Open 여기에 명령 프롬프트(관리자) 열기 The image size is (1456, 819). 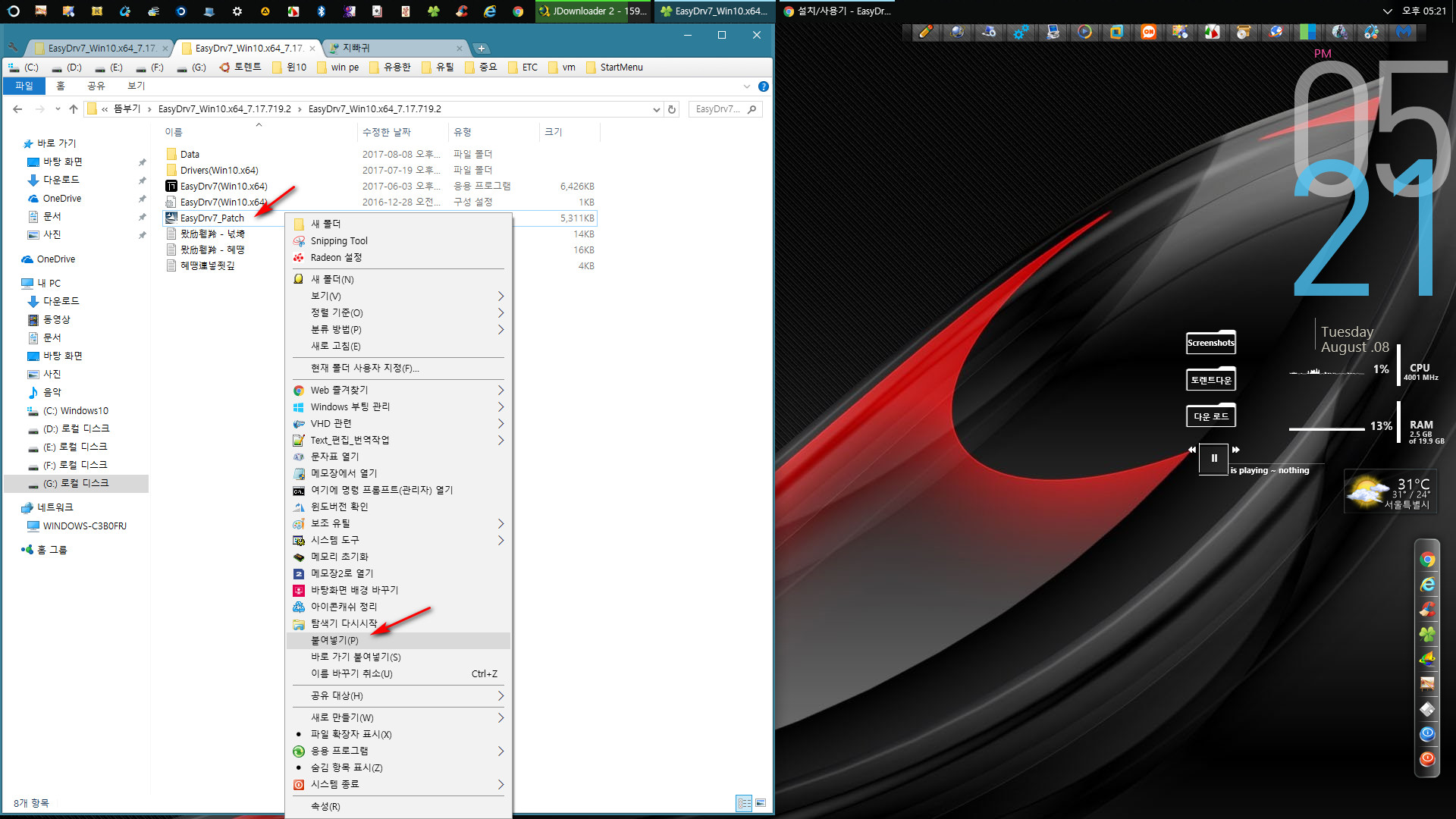point(398,490)
